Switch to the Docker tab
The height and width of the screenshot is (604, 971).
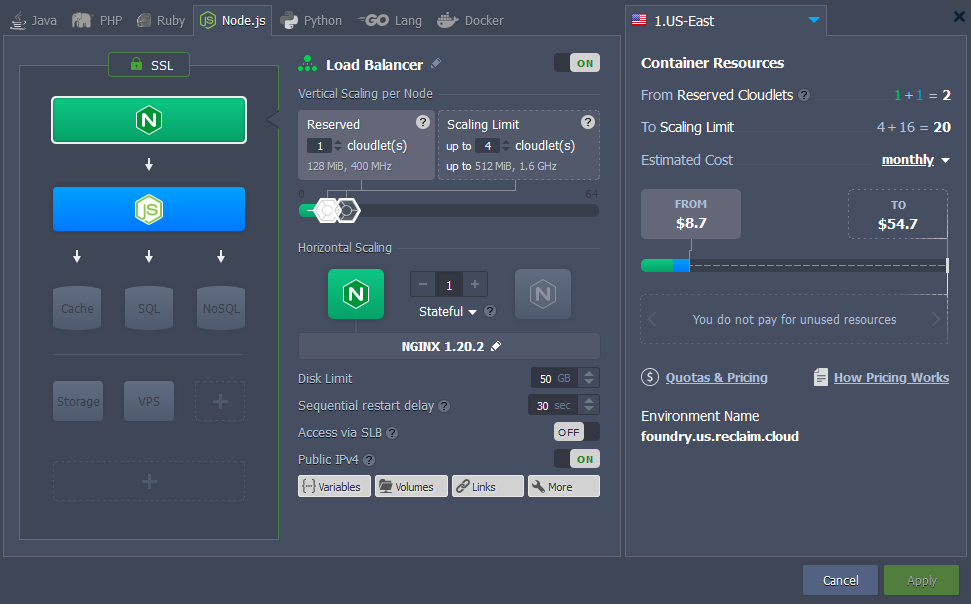click(x=471, y=20)
